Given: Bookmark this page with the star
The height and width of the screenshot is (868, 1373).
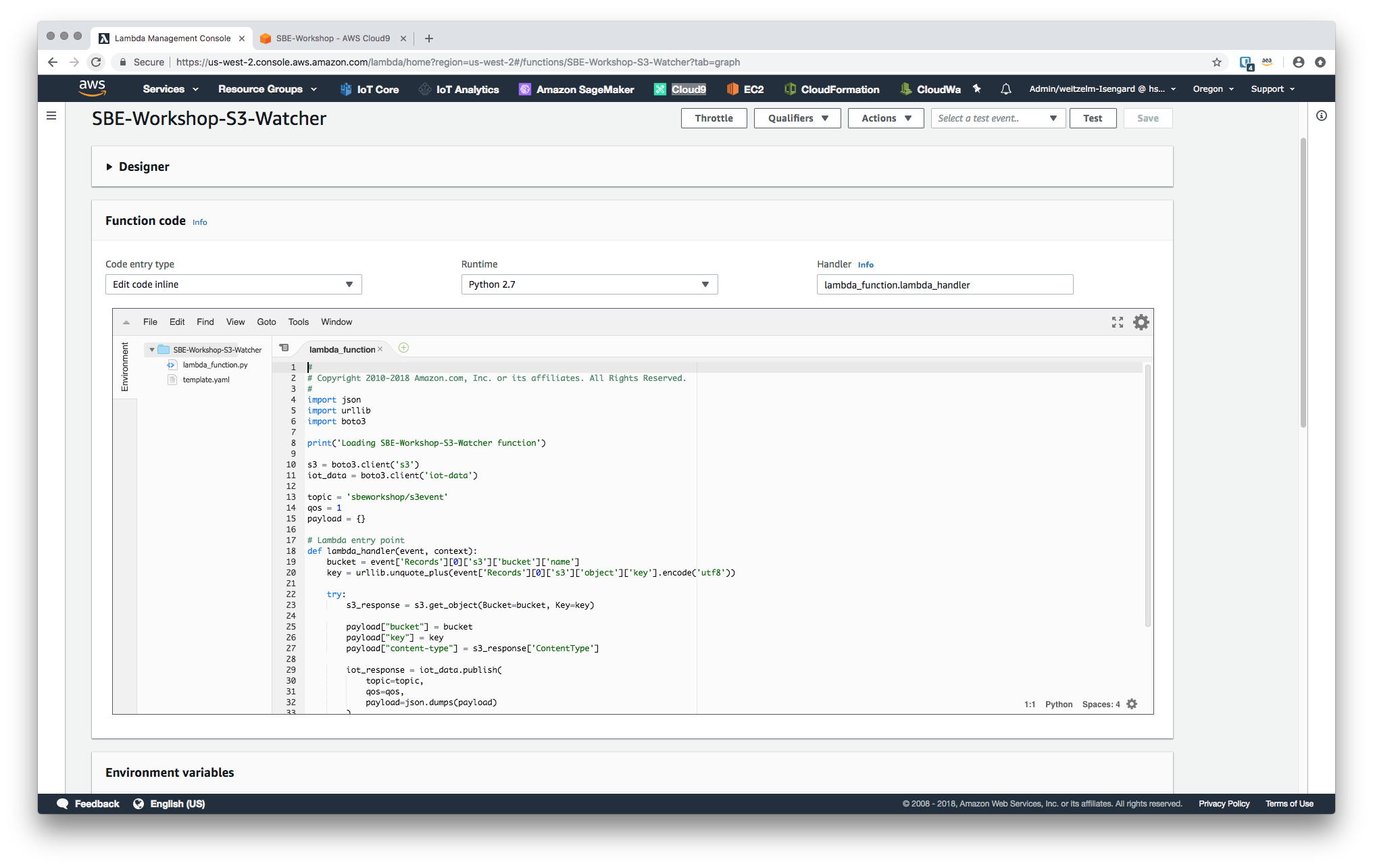Looking at the screenshot, I should (1217, 62).
